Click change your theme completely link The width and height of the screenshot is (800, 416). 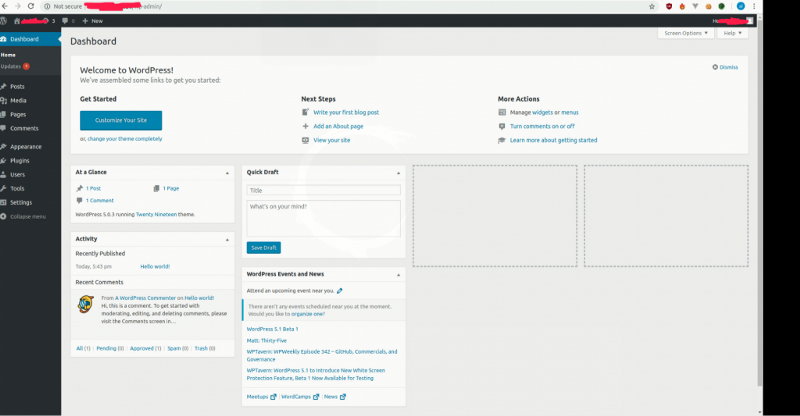coord(124,139)
